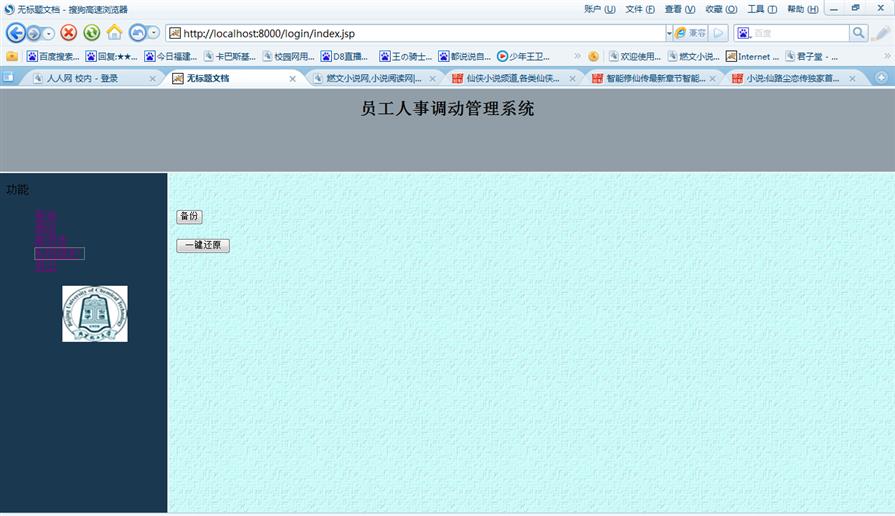Open the 君子堂 bookmark
Screen dimensions: 895x516
tap(812, 56)
